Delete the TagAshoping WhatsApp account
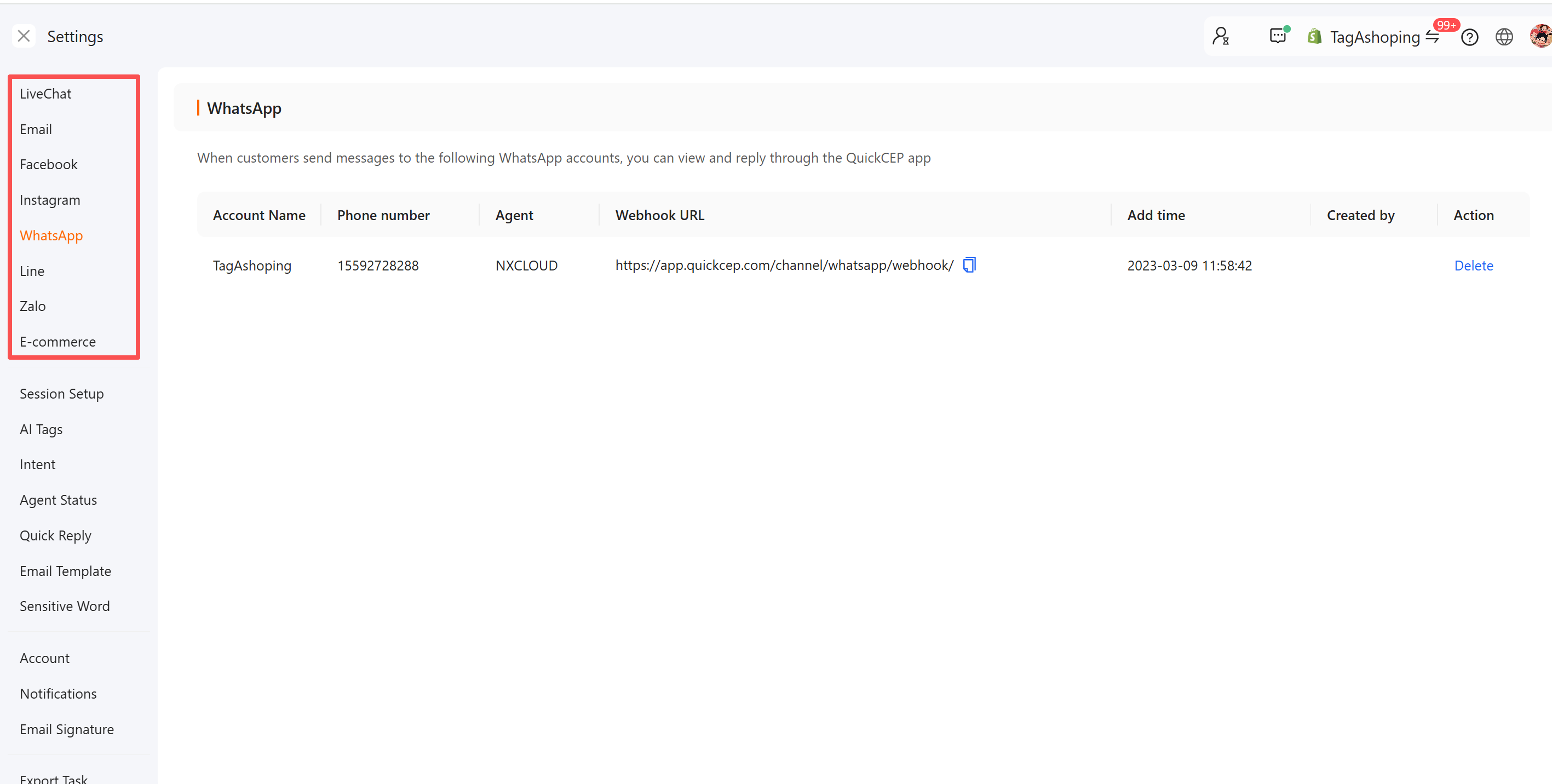1552x784 pixels. [1473, 266]
